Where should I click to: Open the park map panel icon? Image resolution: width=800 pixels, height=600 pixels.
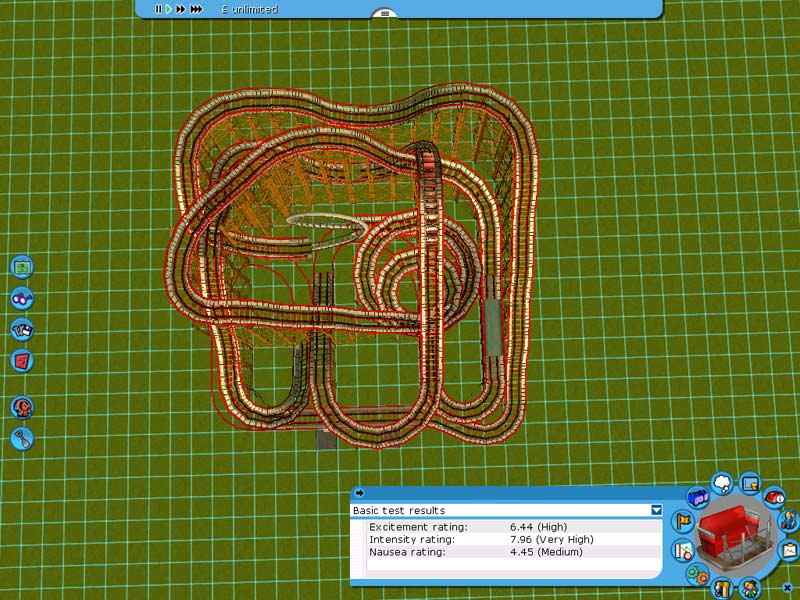[x=22, y=267]
